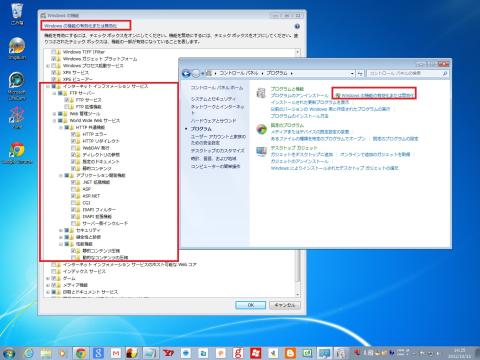Select the Recycle Bin desktop icon

coord(17,14)
